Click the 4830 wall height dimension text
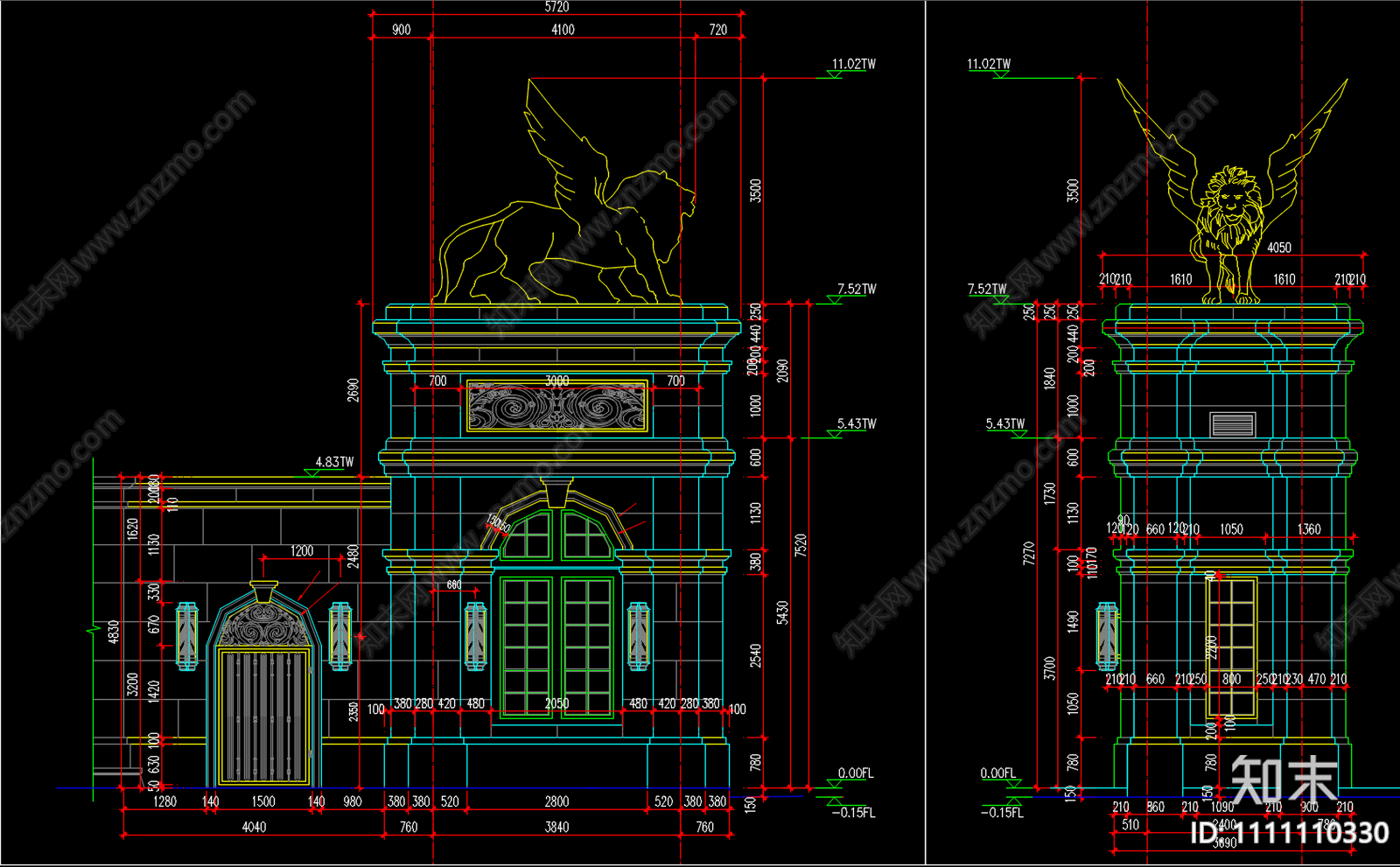 [113, 633]
